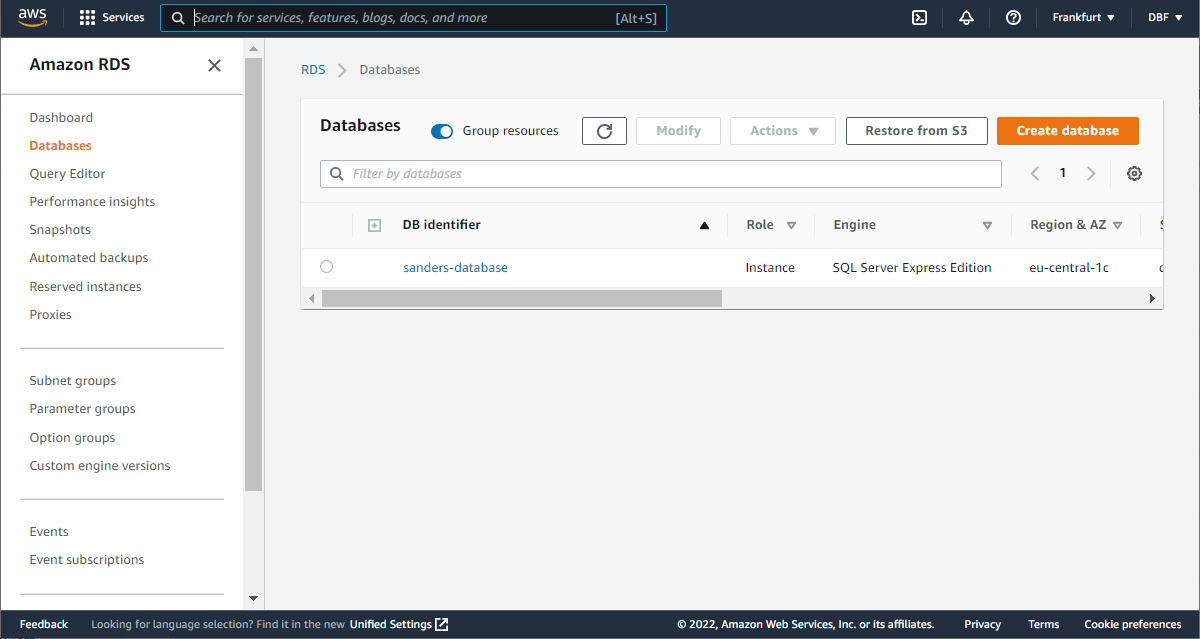Open the Services grid menu
The image size is (1200, 639).
pyautogui.click(x=112, y=17)
